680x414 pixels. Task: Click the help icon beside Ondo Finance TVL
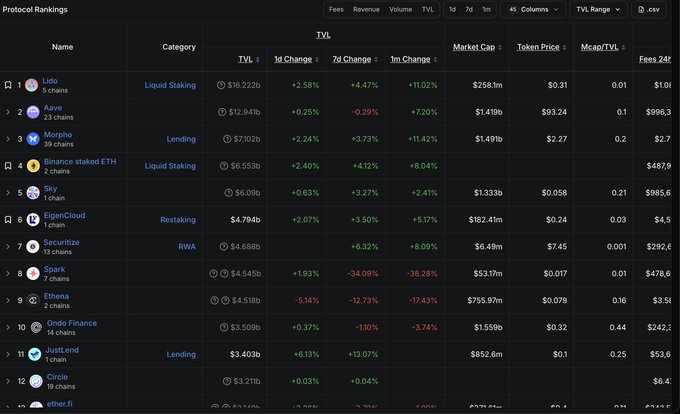coord(223,327)
